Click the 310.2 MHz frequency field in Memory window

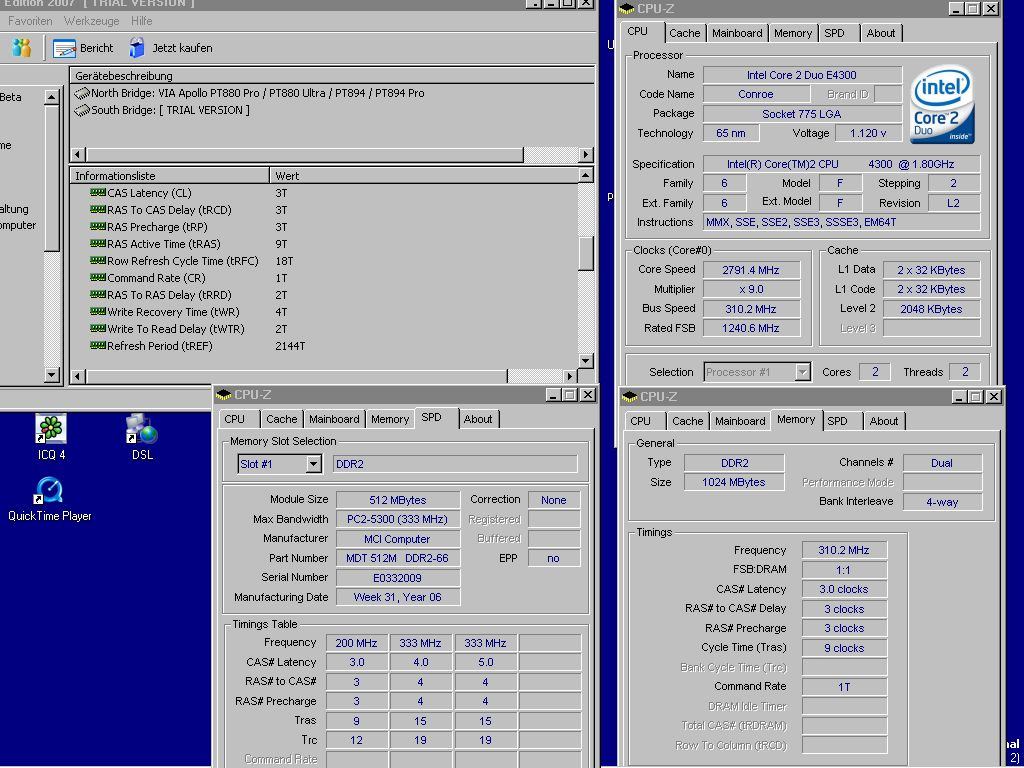tap(844, 551)
